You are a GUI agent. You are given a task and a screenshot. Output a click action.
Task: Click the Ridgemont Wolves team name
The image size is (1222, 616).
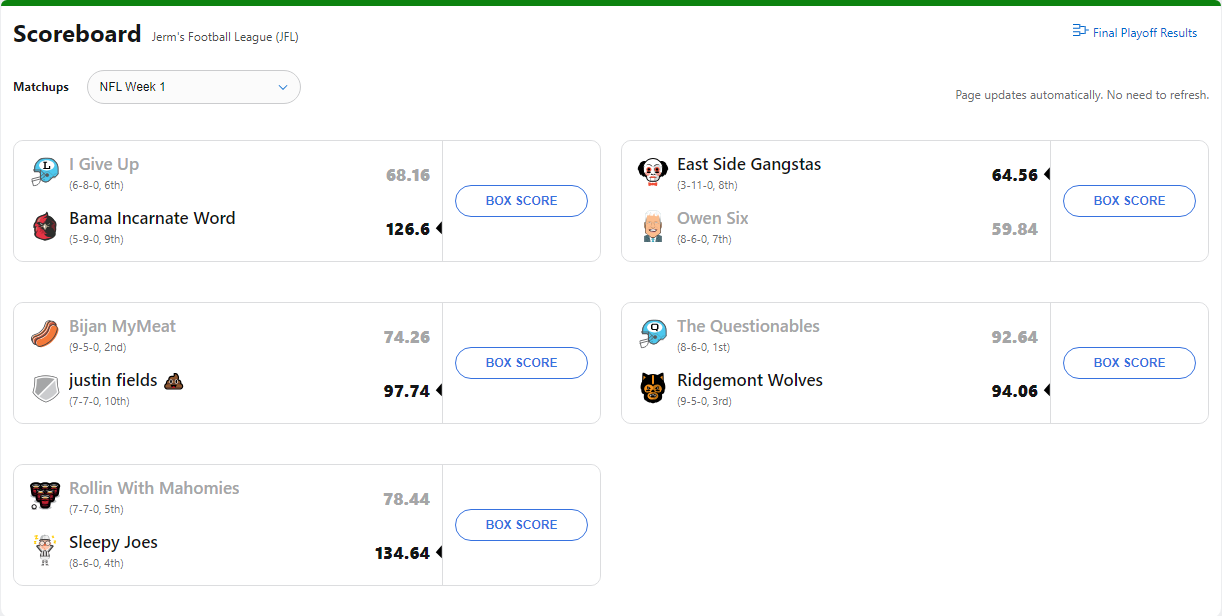click(x=750, y=380)
